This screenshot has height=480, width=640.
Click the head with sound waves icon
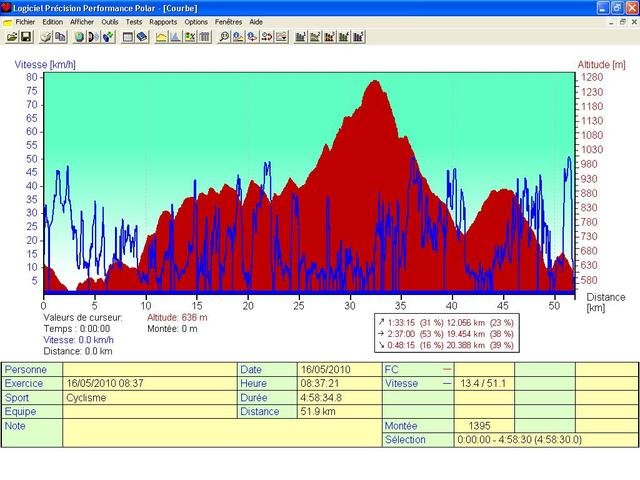93,37
